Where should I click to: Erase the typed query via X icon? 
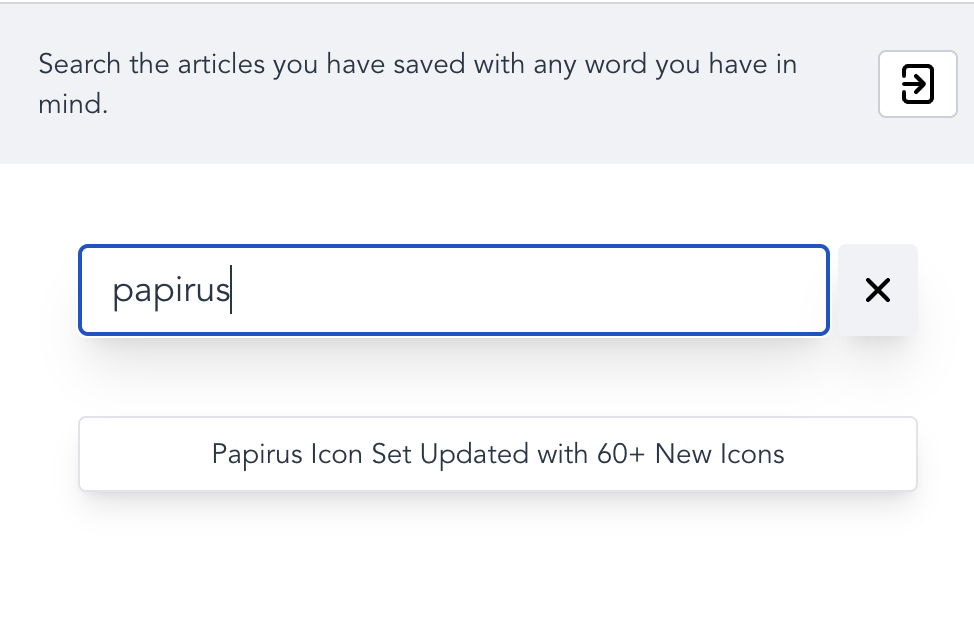click(878, 290)
